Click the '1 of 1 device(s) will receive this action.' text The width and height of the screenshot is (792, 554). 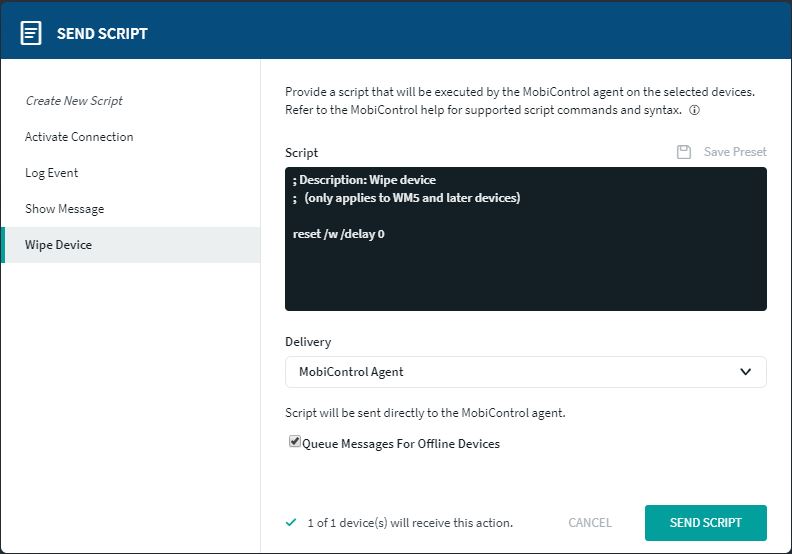point(410,523)
